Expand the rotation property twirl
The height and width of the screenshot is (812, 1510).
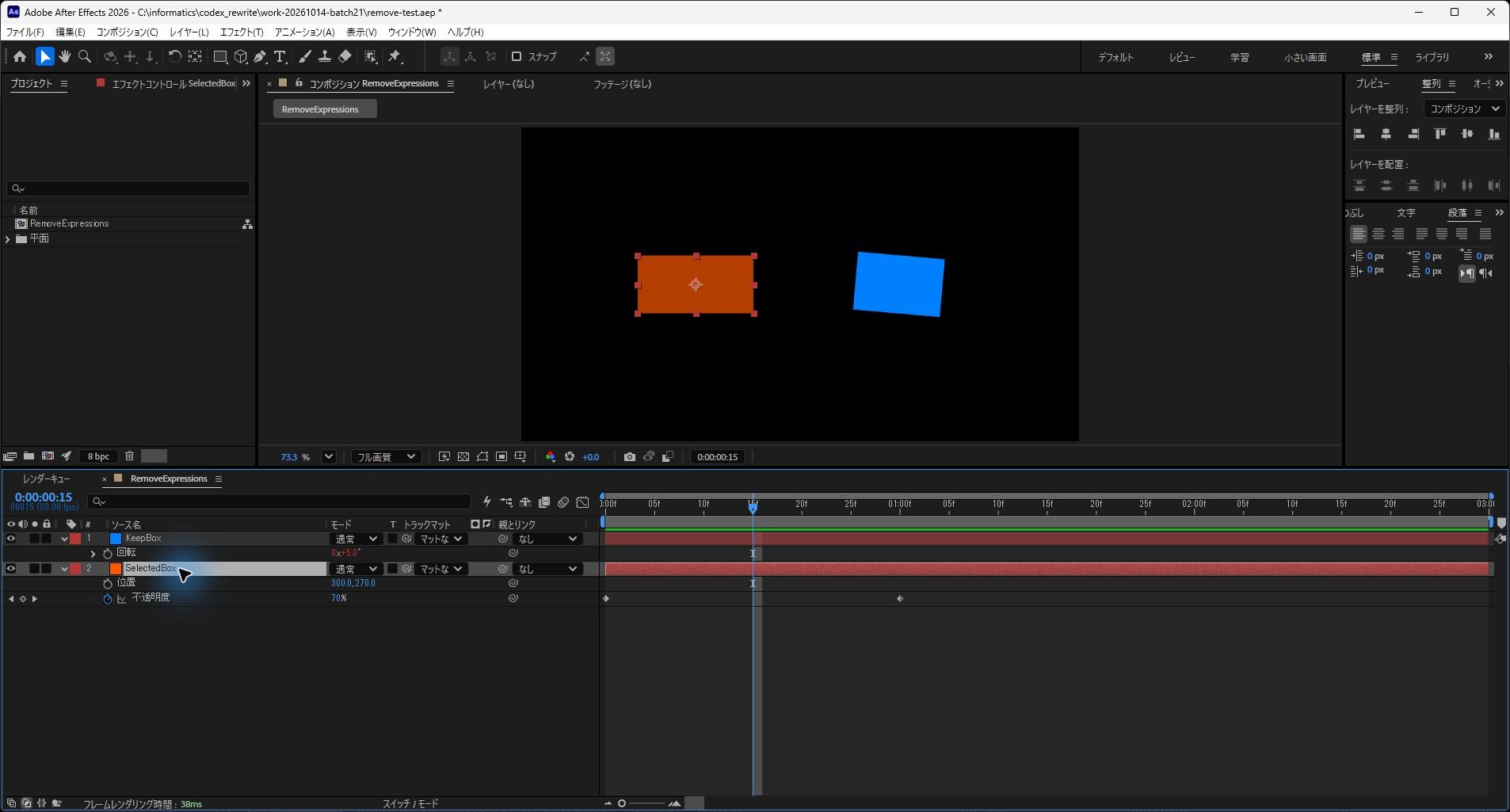click(93, 553)
